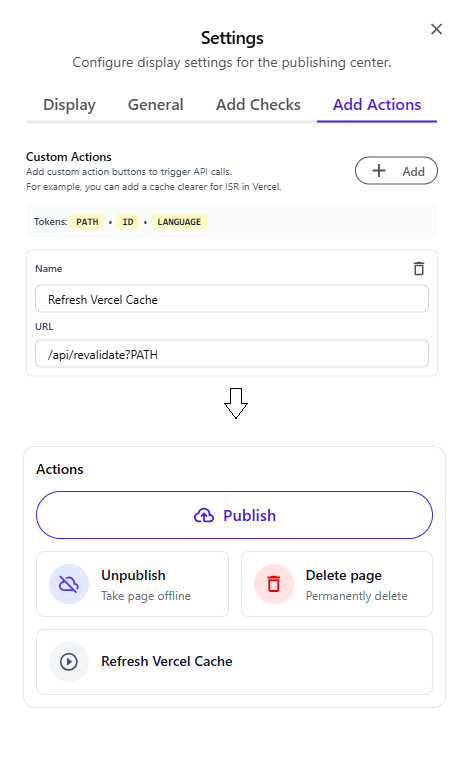This screenshot has width=472, height=769.
Task: Click the Publish button
Action: (x=235, y=515)
